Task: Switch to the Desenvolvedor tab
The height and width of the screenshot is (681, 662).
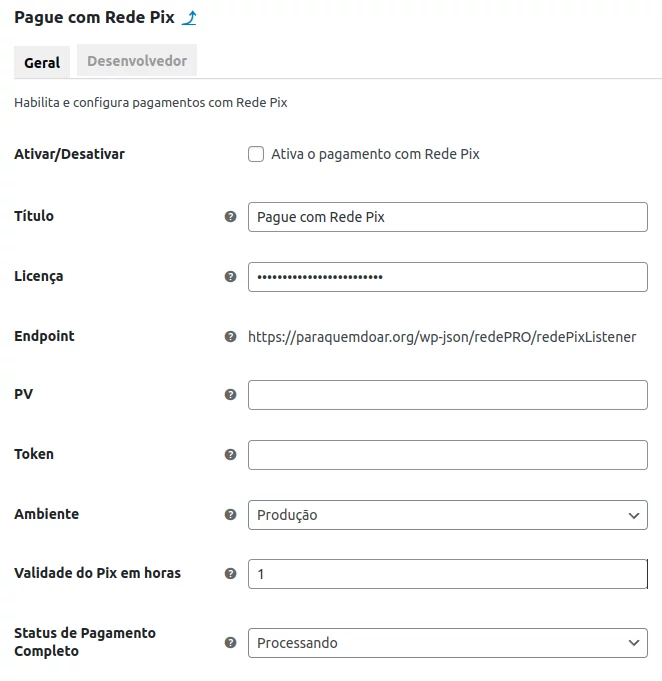Action: [137, 61]
